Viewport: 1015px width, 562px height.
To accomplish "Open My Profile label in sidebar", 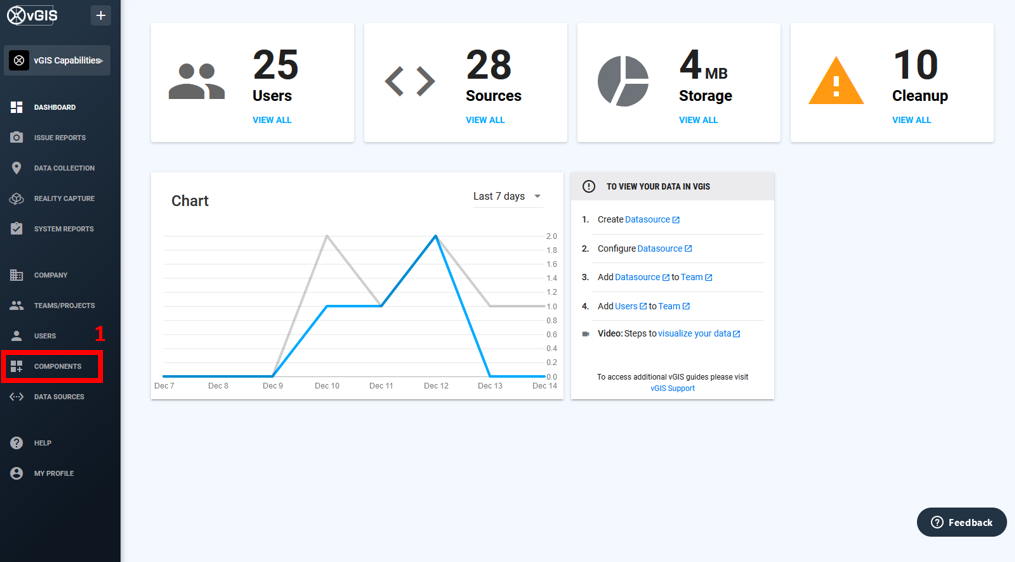I will [x=54, y=474].
